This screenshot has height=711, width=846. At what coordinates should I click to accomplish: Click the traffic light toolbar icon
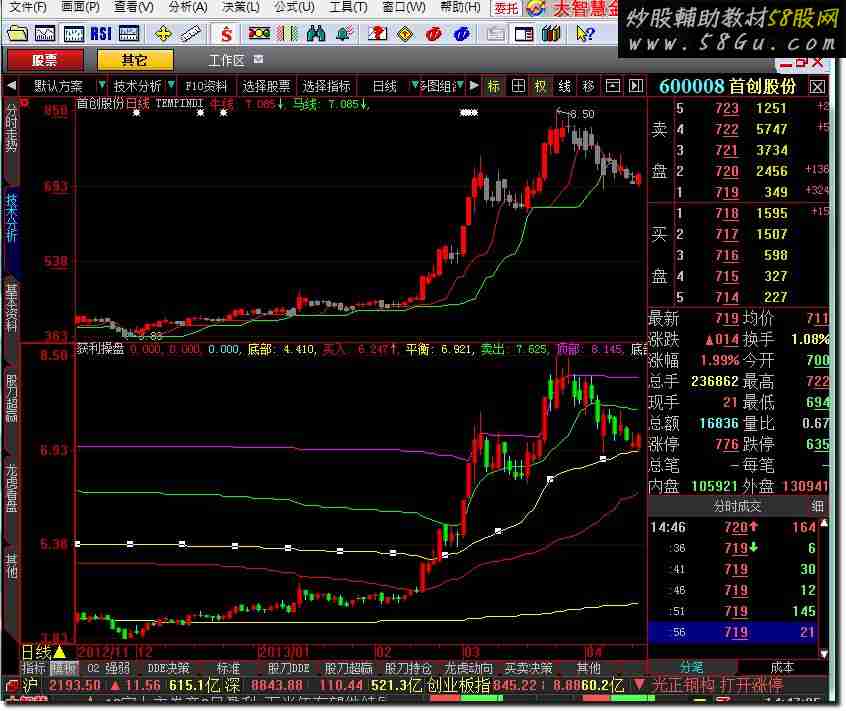[259, 34]
